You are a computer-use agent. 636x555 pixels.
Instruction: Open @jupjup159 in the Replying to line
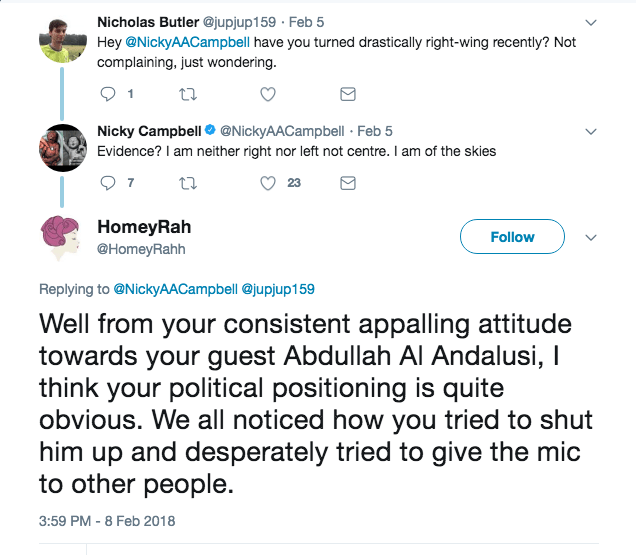[279, 289]
